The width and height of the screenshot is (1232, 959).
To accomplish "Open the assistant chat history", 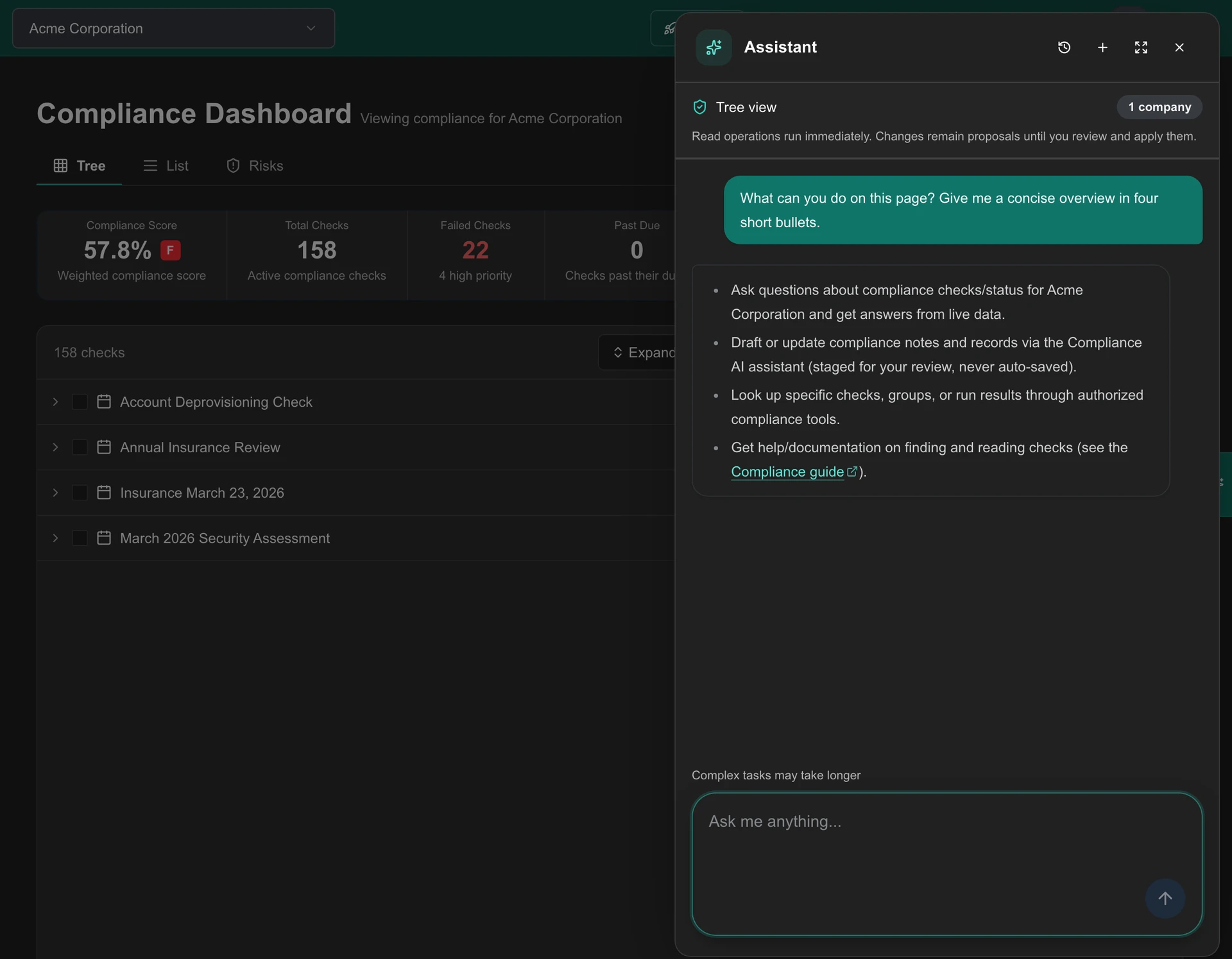I will click(x=1064, y=47).
